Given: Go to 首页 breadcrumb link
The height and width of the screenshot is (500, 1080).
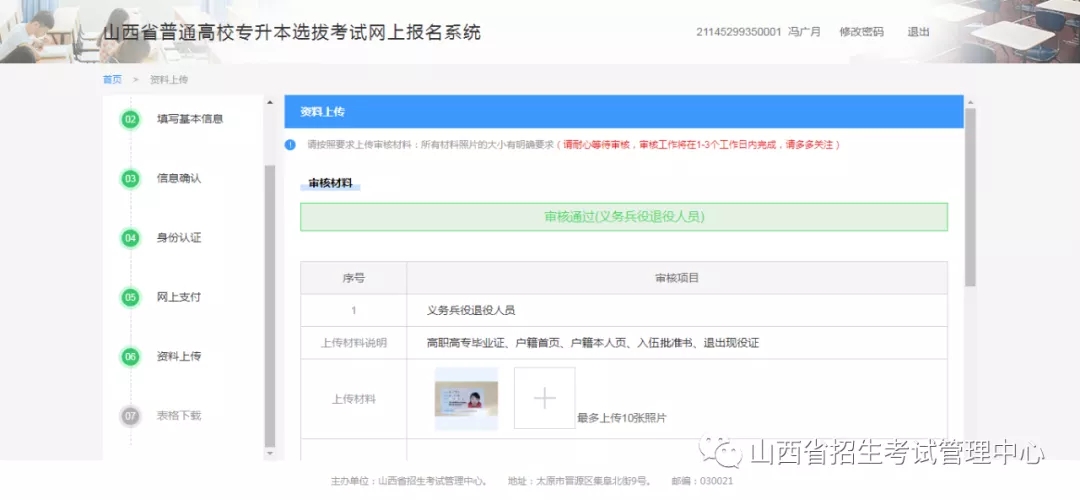Looking at the screenshot, I should point(112,80).
